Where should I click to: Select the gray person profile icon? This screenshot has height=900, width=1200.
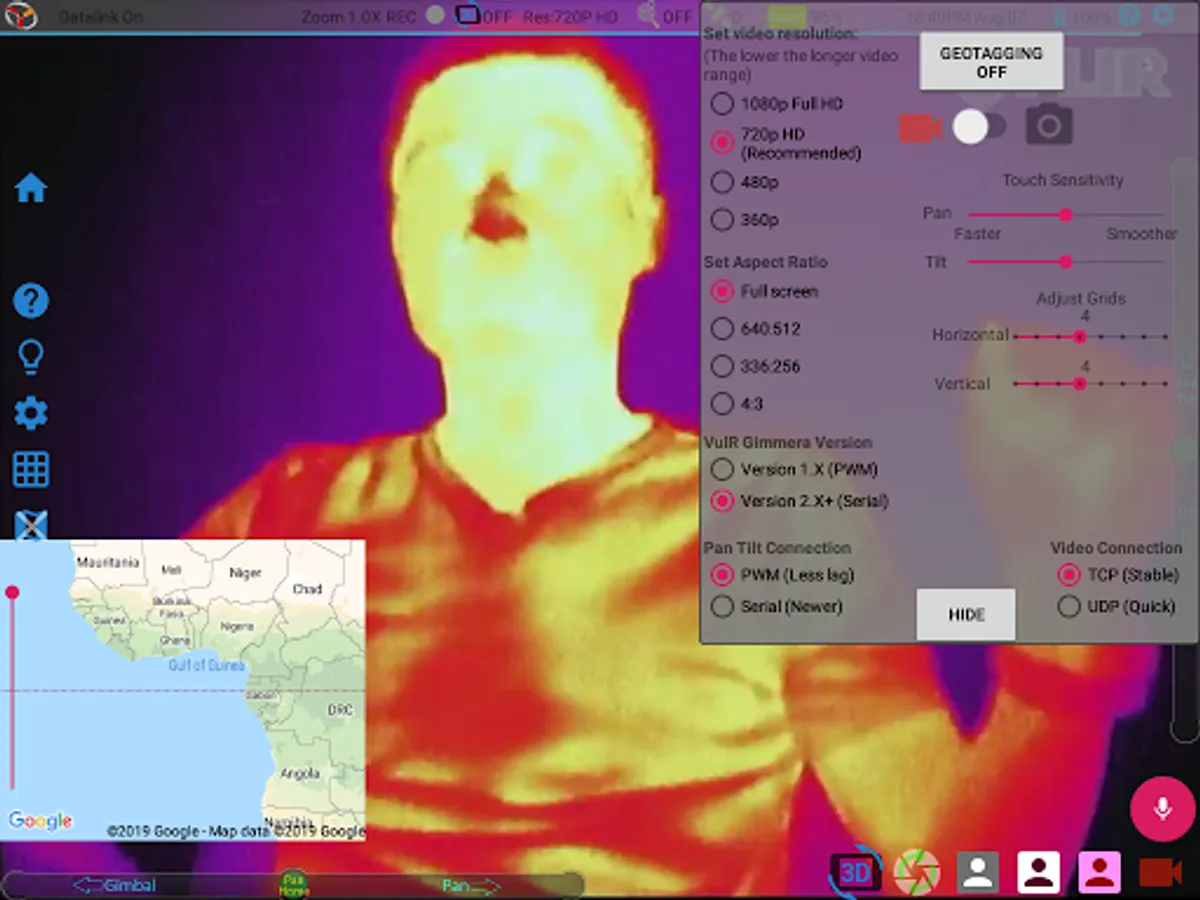point(978,872)
